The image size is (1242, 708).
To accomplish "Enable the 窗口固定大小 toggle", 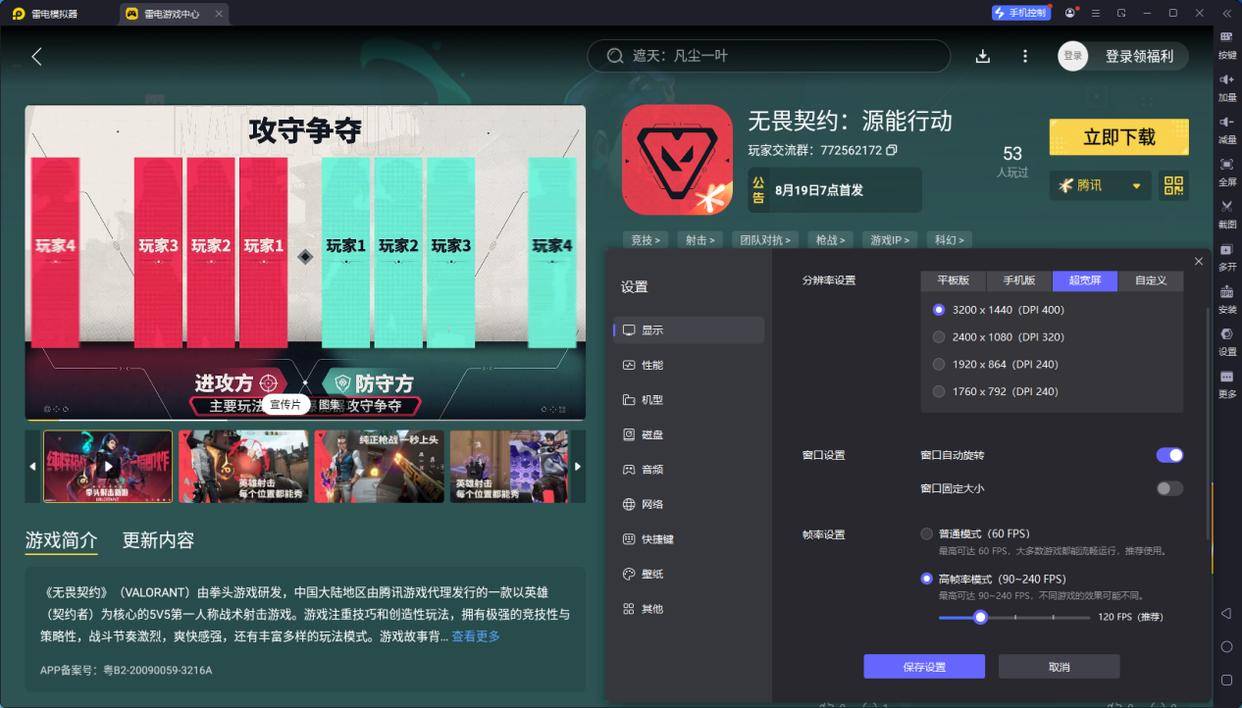I will (x=1169, y=488).
